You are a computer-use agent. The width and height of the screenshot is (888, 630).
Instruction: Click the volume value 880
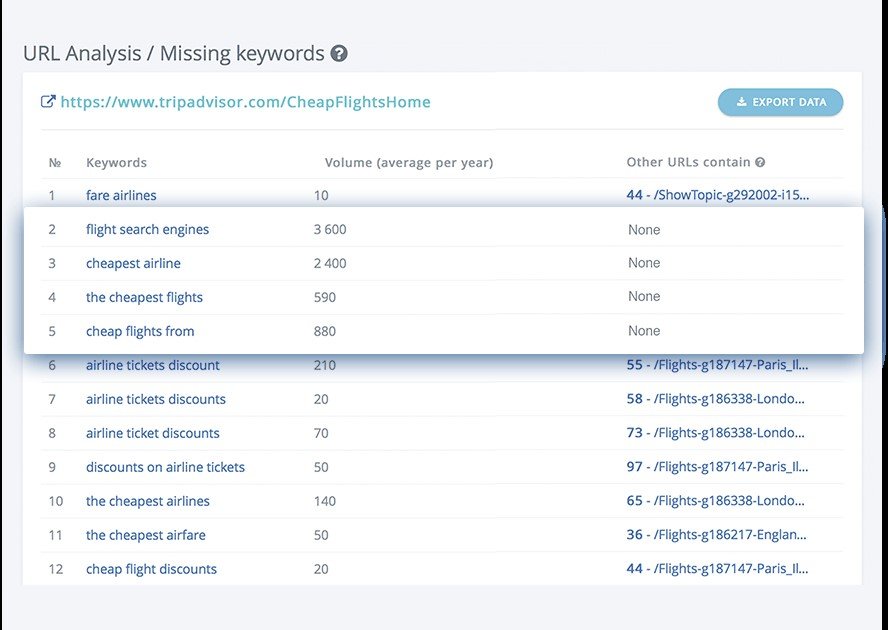[x=325, y=331]
